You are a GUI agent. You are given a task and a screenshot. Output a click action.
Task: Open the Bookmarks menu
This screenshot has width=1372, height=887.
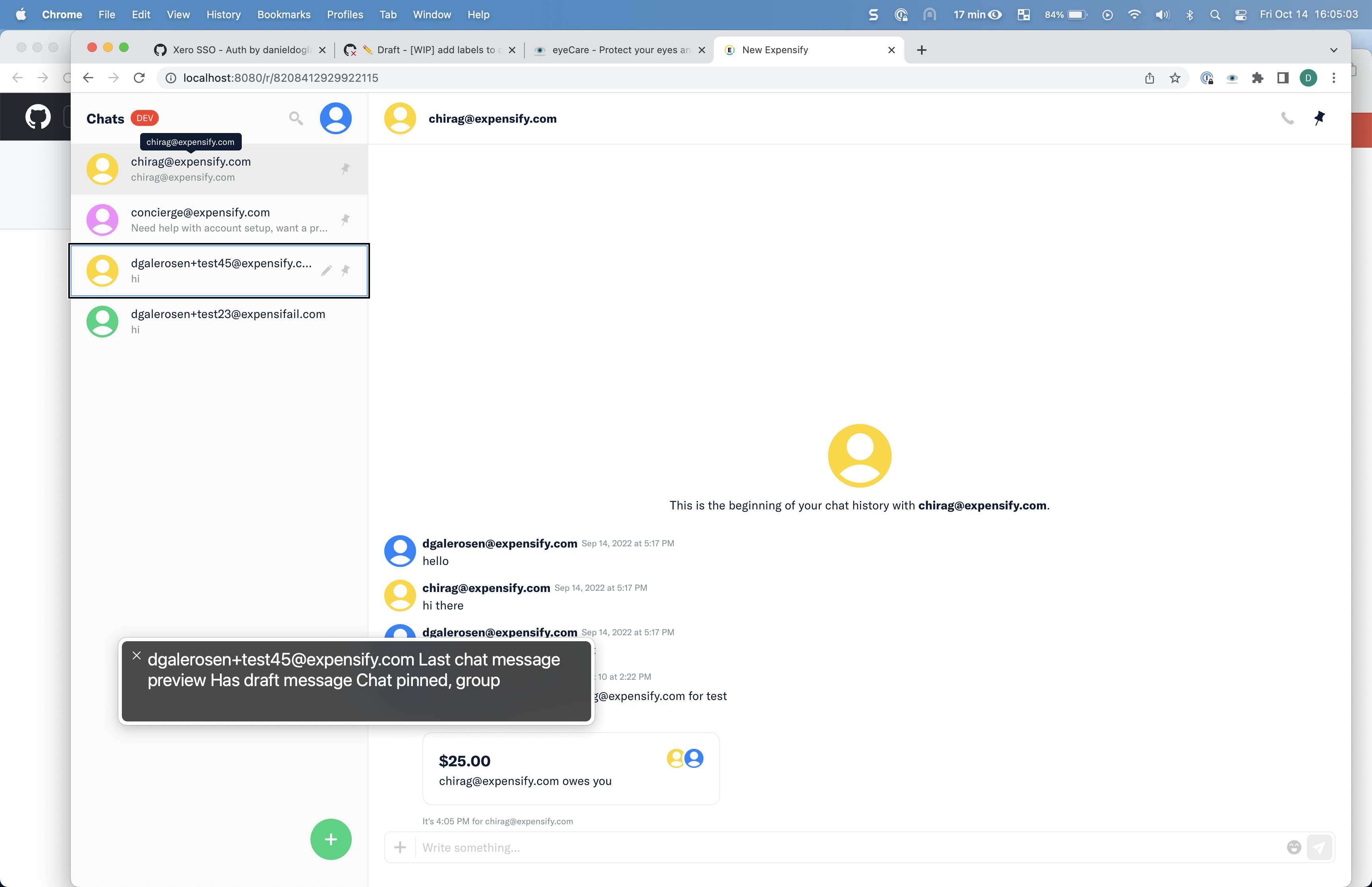point(283,14)
